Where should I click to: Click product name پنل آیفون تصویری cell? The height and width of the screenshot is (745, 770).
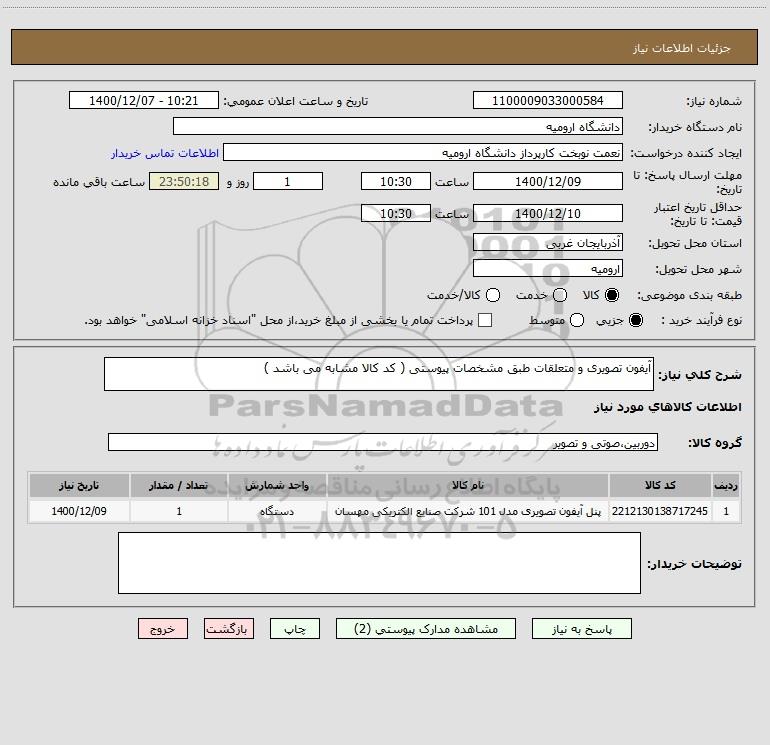468,511
